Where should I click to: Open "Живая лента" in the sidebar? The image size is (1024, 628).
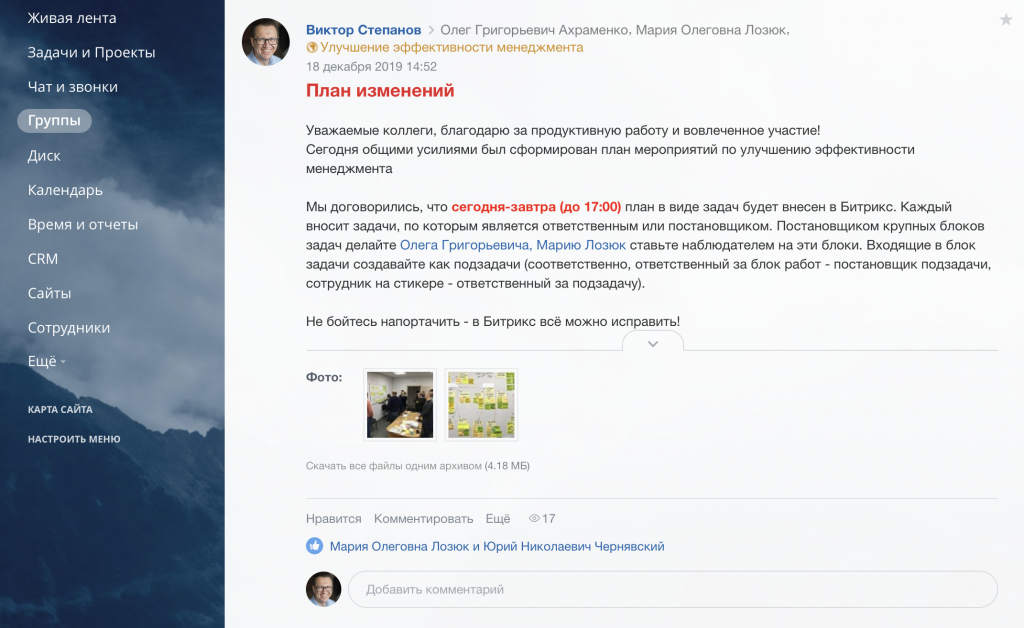point(69,17)
